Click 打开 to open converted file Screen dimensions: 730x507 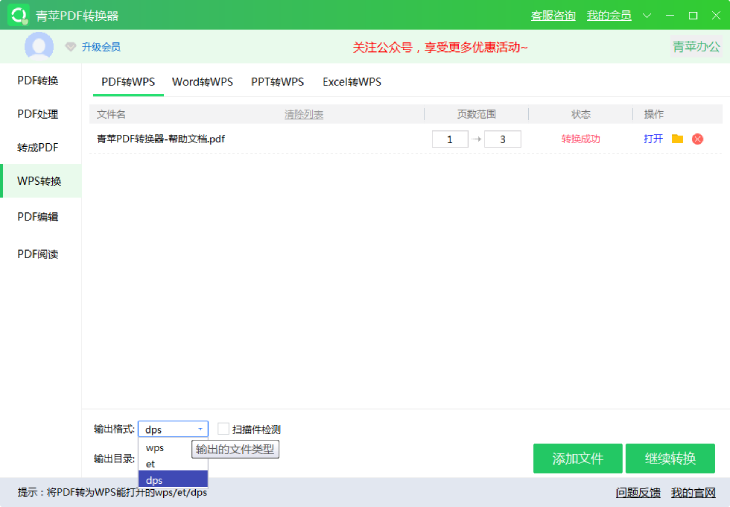point(653,139)
